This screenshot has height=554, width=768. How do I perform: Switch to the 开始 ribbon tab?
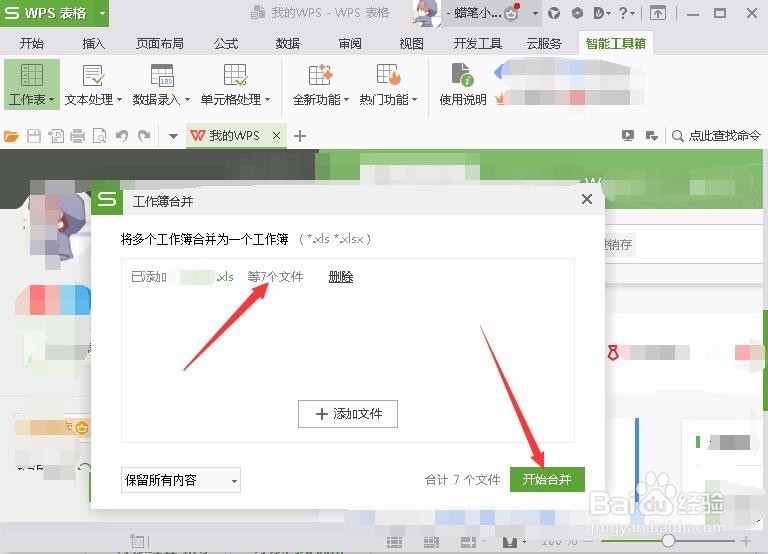tap(32, 44)
